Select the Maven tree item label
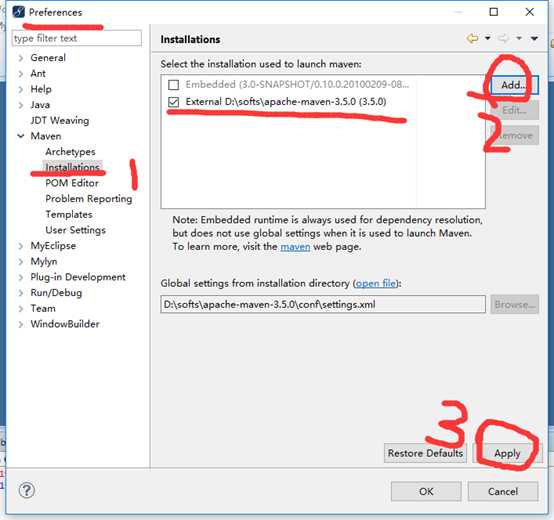 [46, 136]
